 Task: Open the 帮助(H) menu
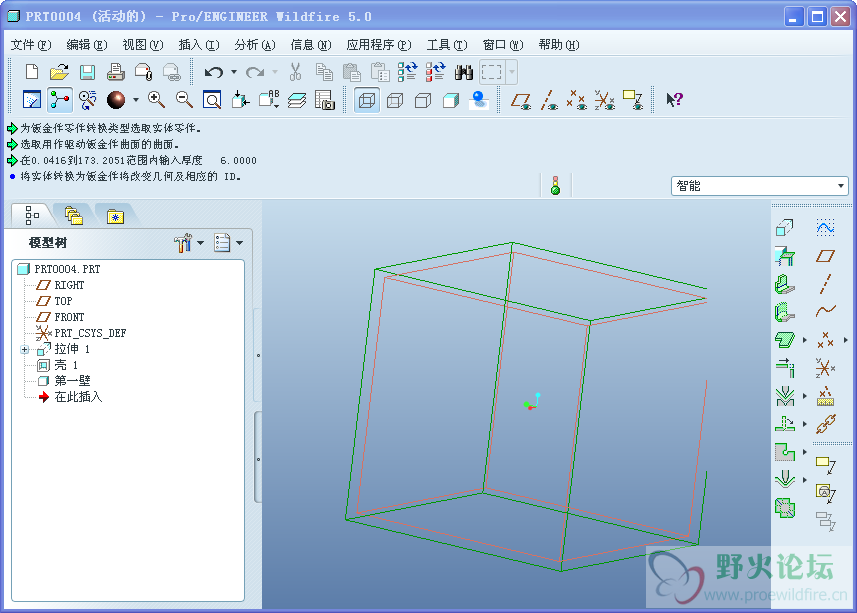(559, 45)
